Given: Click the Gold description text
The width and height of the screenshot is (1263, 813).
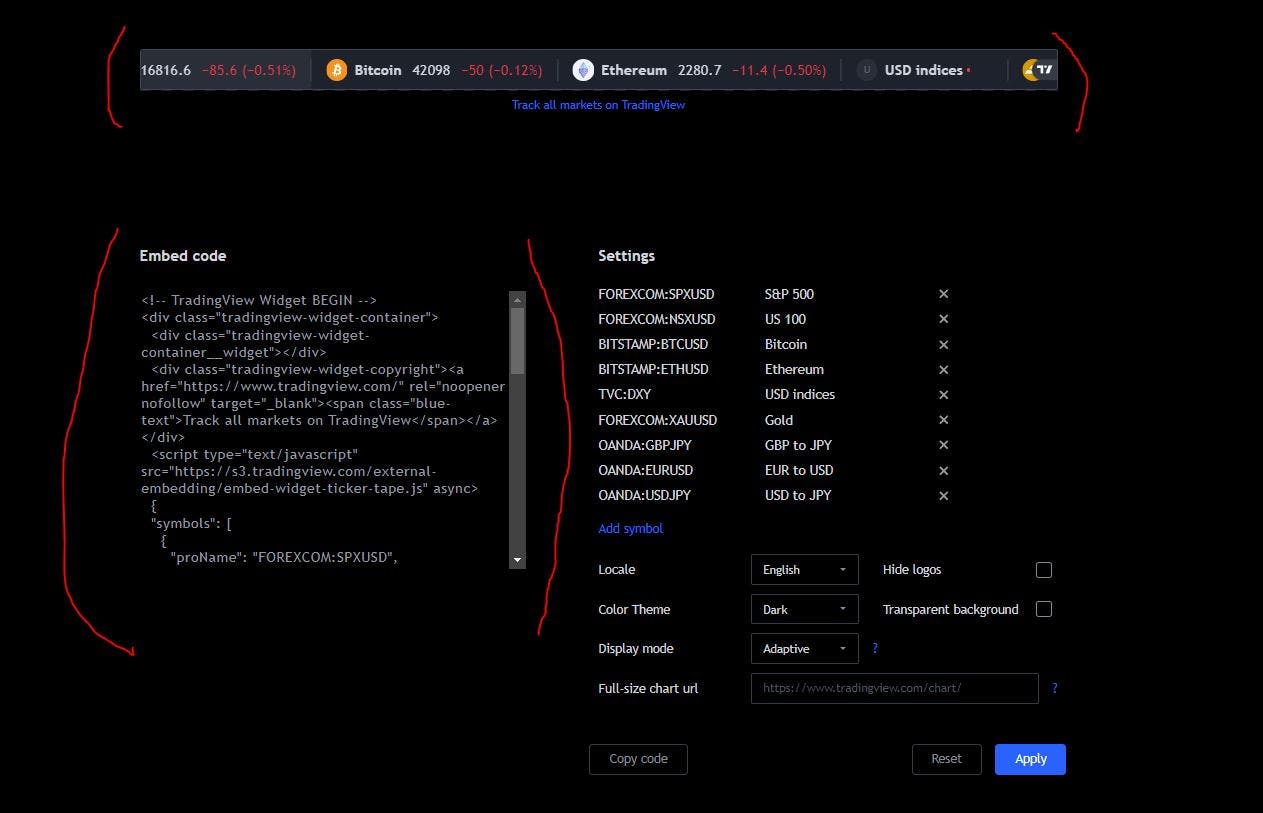Looking at the screenshot, I should tap(779, 420).
